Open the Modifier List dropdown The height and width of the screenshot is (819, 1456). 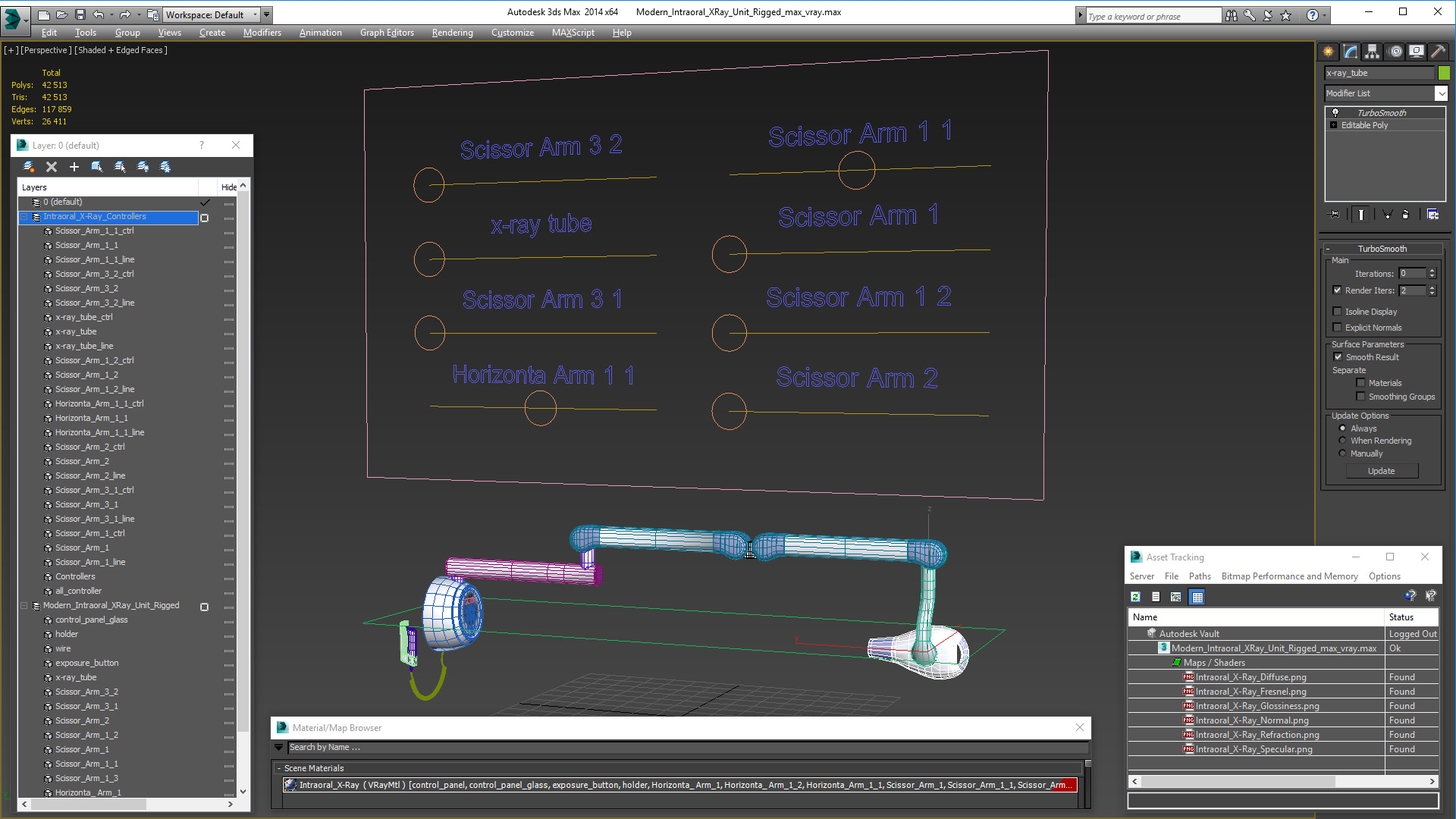tap(1441, 93)
